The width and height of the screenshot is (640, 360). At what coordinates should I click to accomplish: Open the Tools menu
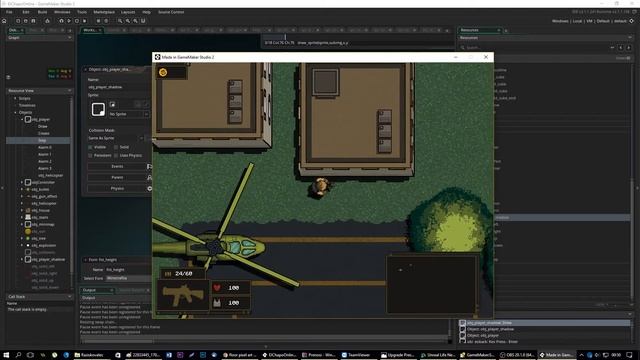point(82,12)
